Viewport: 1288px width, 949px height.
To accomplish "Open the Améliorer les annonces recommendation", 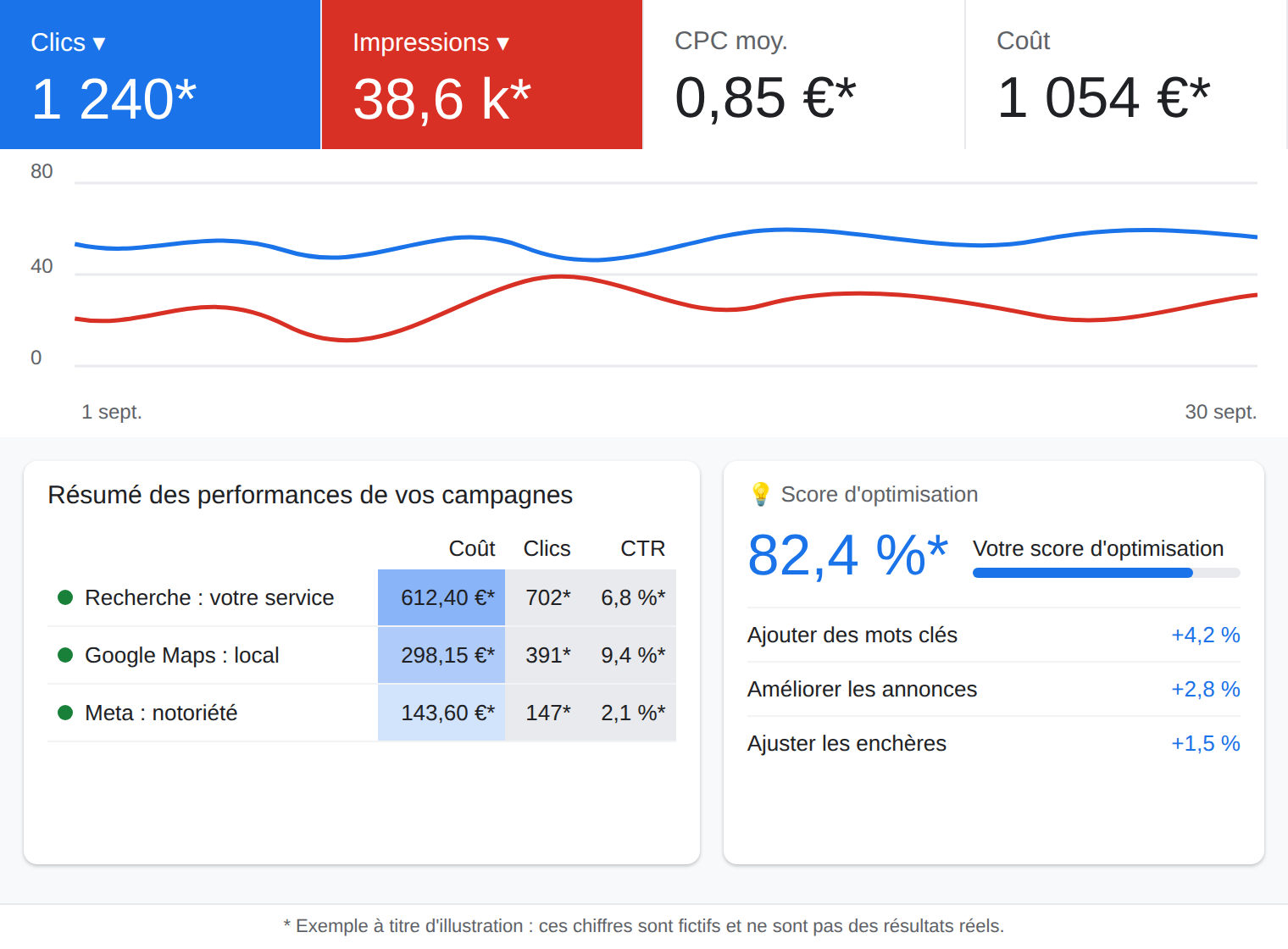I will point(993,689).
